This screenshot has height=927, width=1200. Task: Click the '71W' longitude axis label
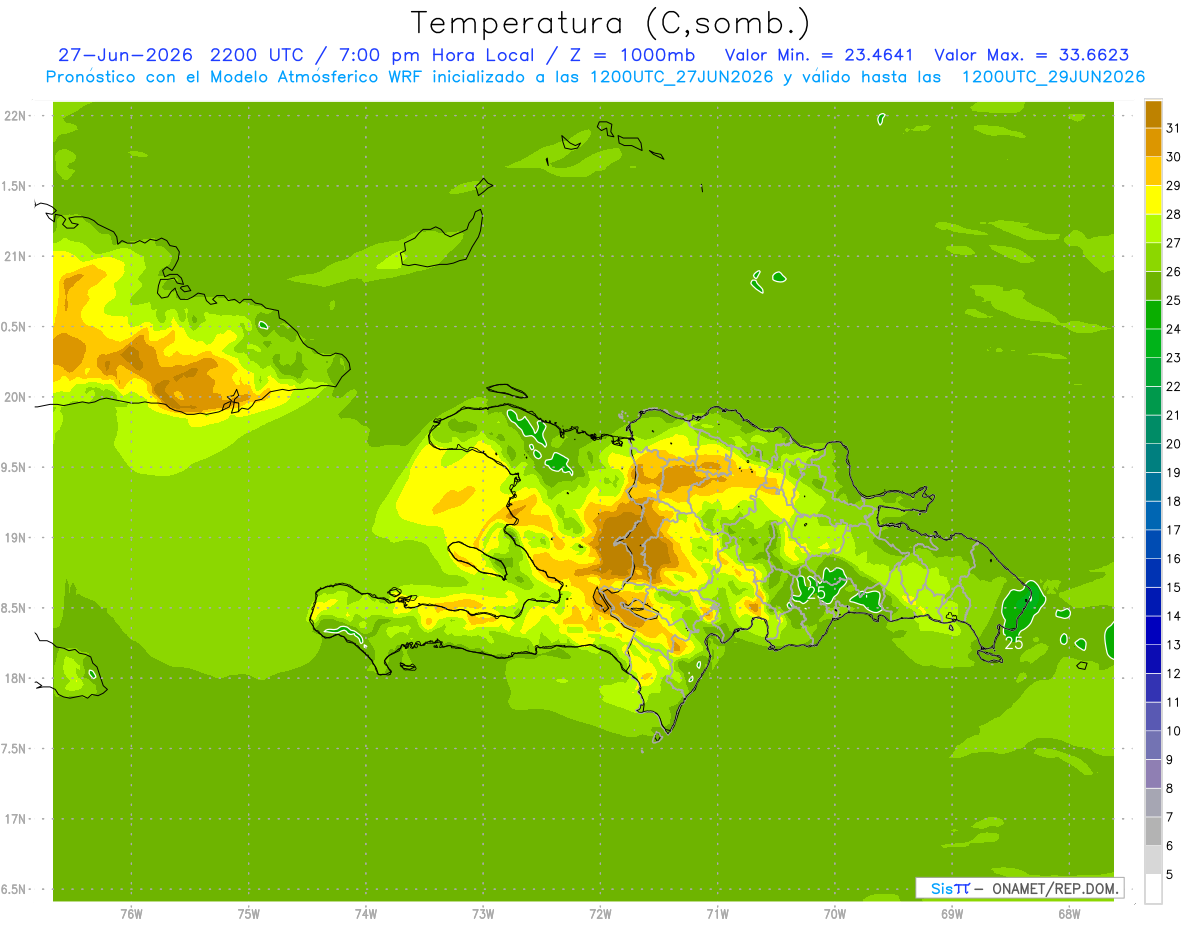[x=717, y=915]
